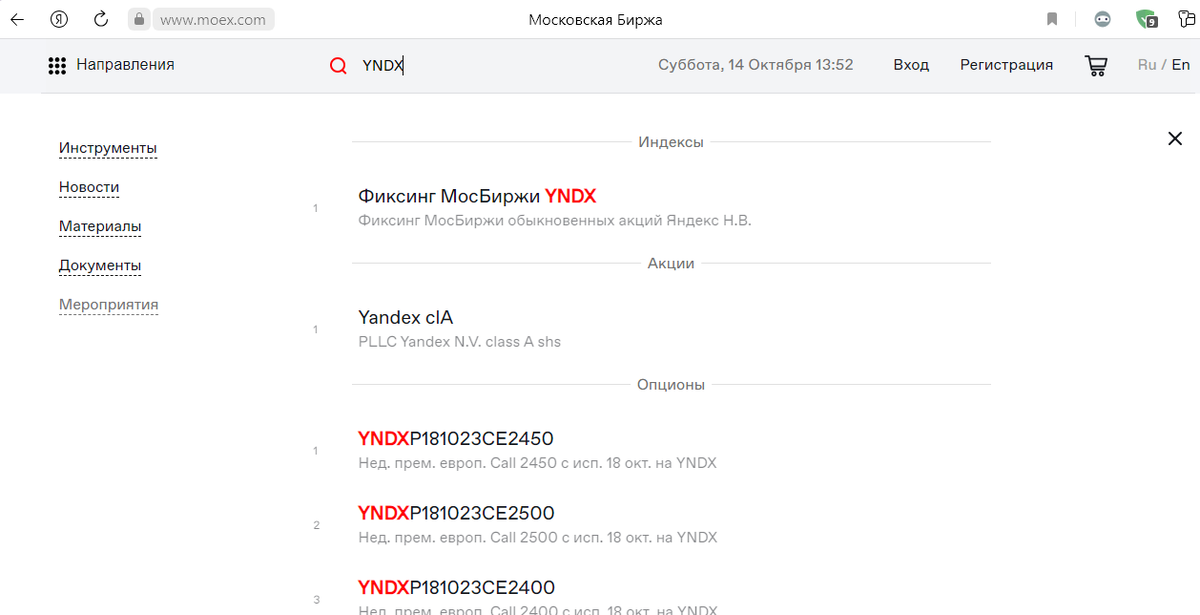Image resolution: width=1200 pixels, height=615 pixels.
Task: Close the search results panel
Action: (x=1175, y=138)
